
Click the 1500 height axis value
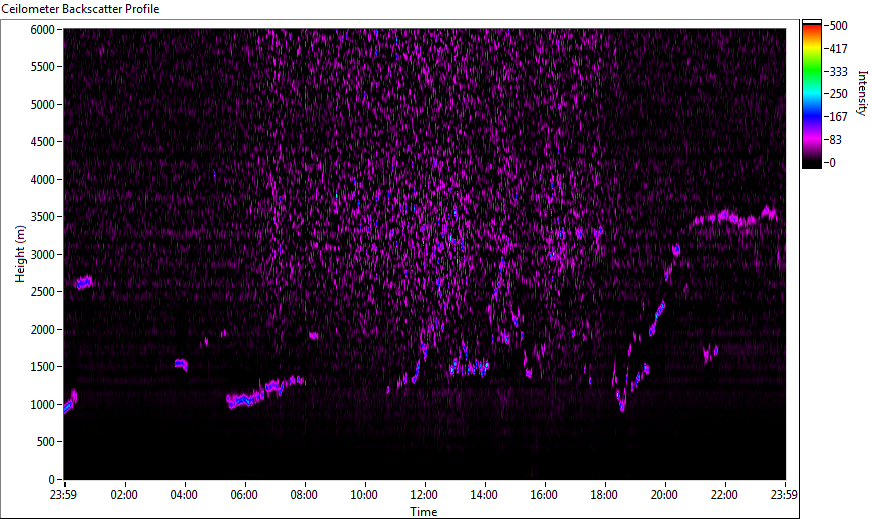42,367
